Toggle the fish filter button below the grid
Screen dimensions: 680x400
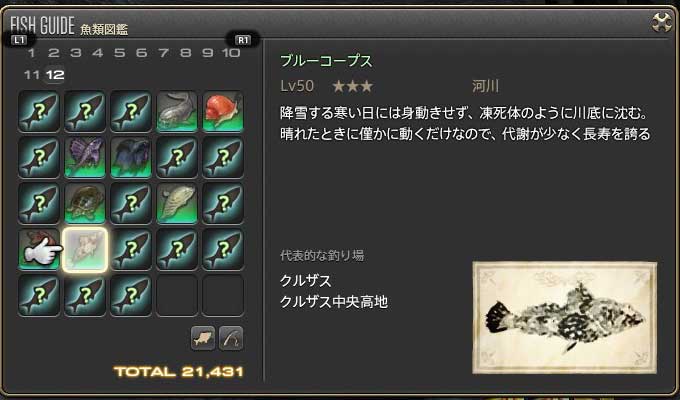tap(203, 338)
